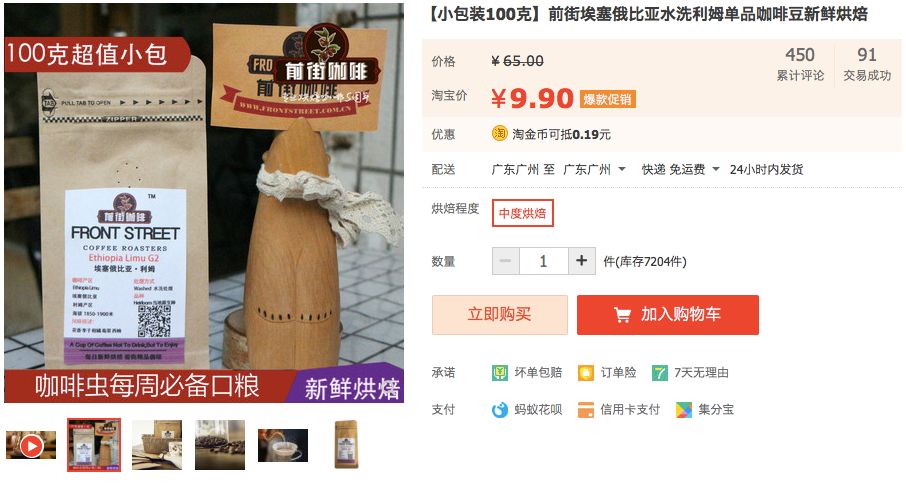The width and height of the screenshot is (906, 483).
Task: Select the single kraft bag thumbnail
Action: click(x=346, y=445)
